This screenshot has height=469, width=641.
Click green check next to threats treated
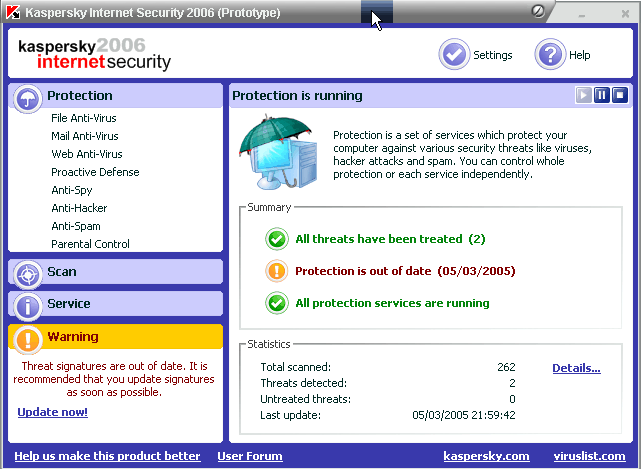[x=277, y=239]
